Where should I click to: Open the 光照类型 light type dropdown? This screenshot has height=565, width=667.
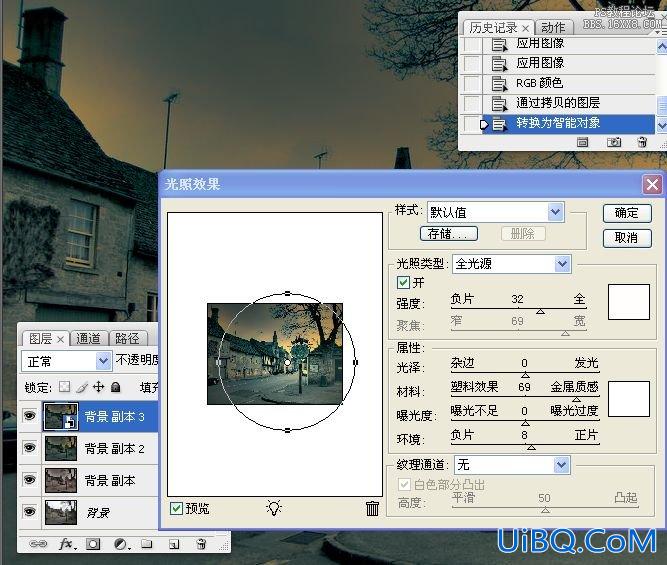point(562,264)
